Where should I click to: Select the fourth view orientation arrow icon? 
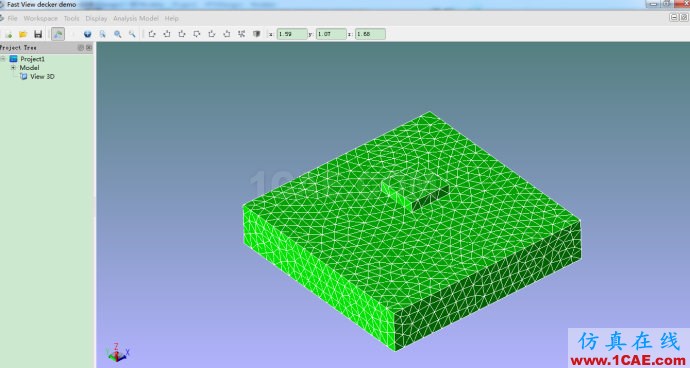197,34
